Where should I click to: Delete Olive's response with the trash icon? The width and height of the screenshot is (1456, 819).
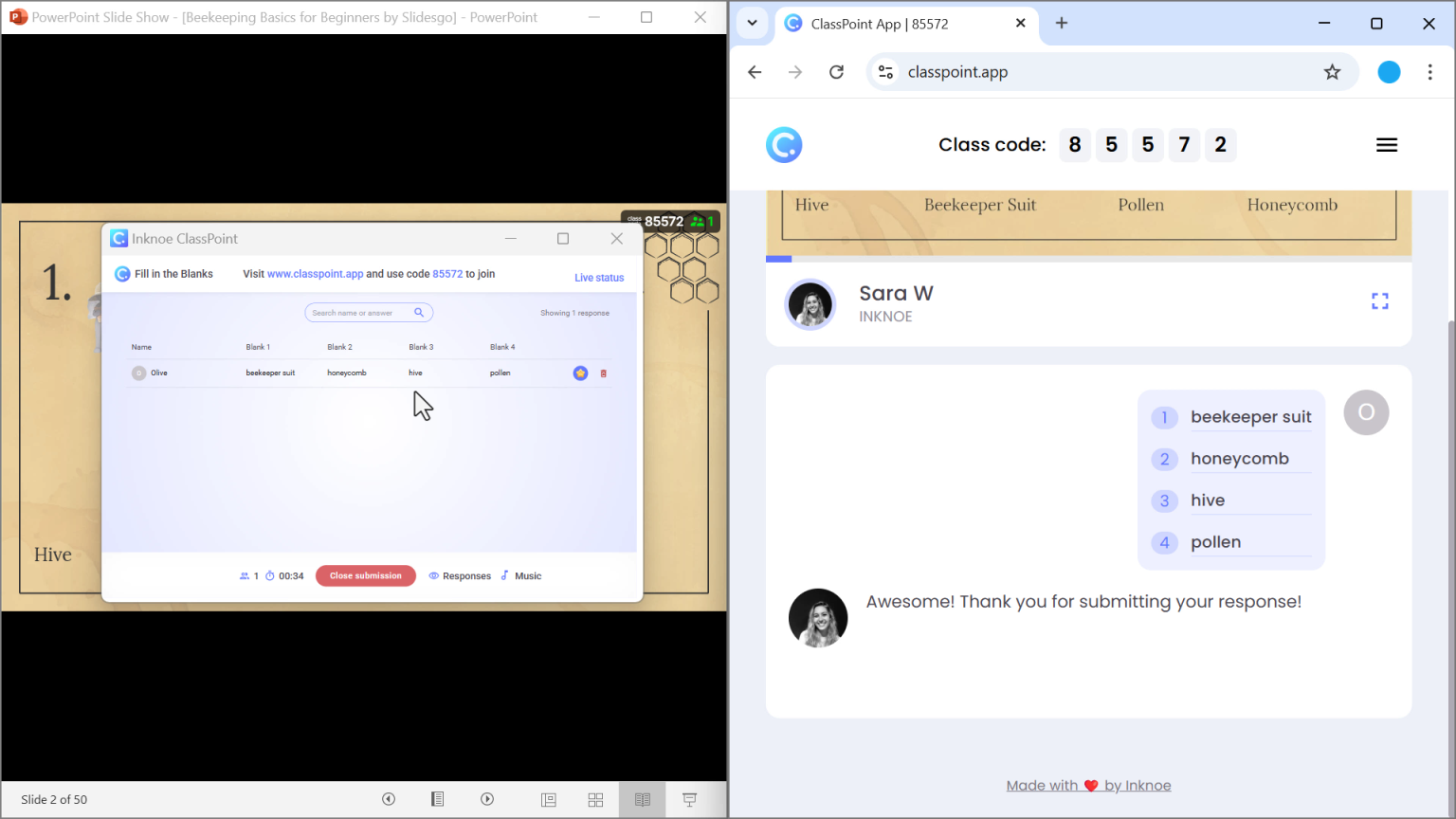pyautogui.click(x=604, y=373)
